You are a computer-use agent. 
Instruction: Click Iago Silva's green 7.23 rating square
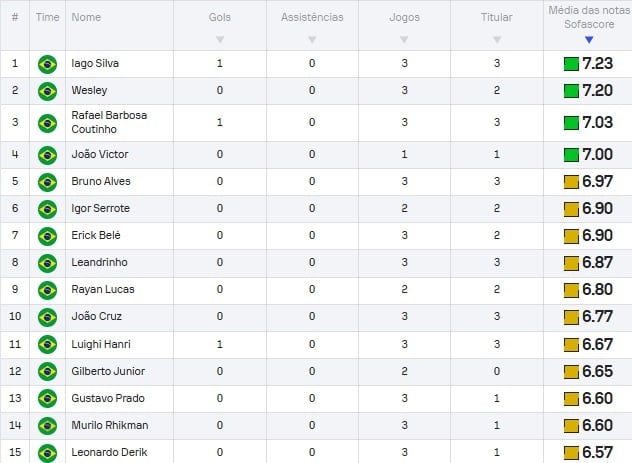tap(571, 64)
